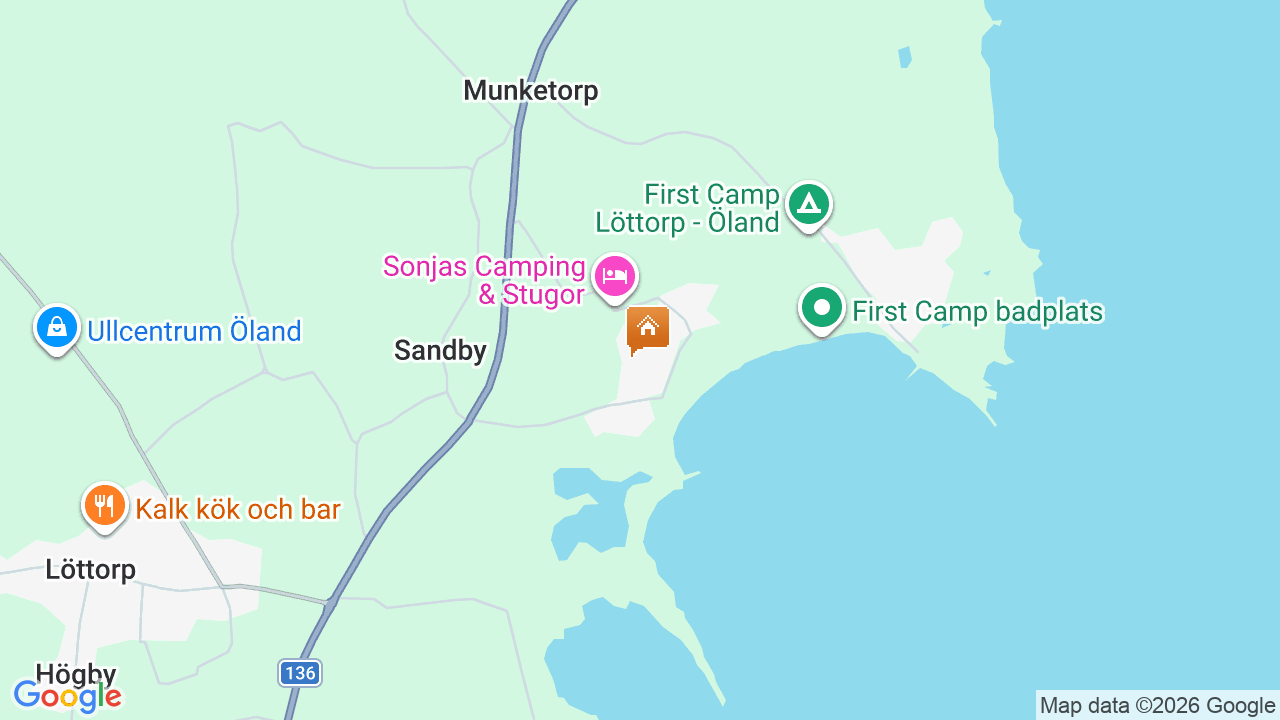Click the Munketorp place name

pyautogui.click(x=531, y=91)
